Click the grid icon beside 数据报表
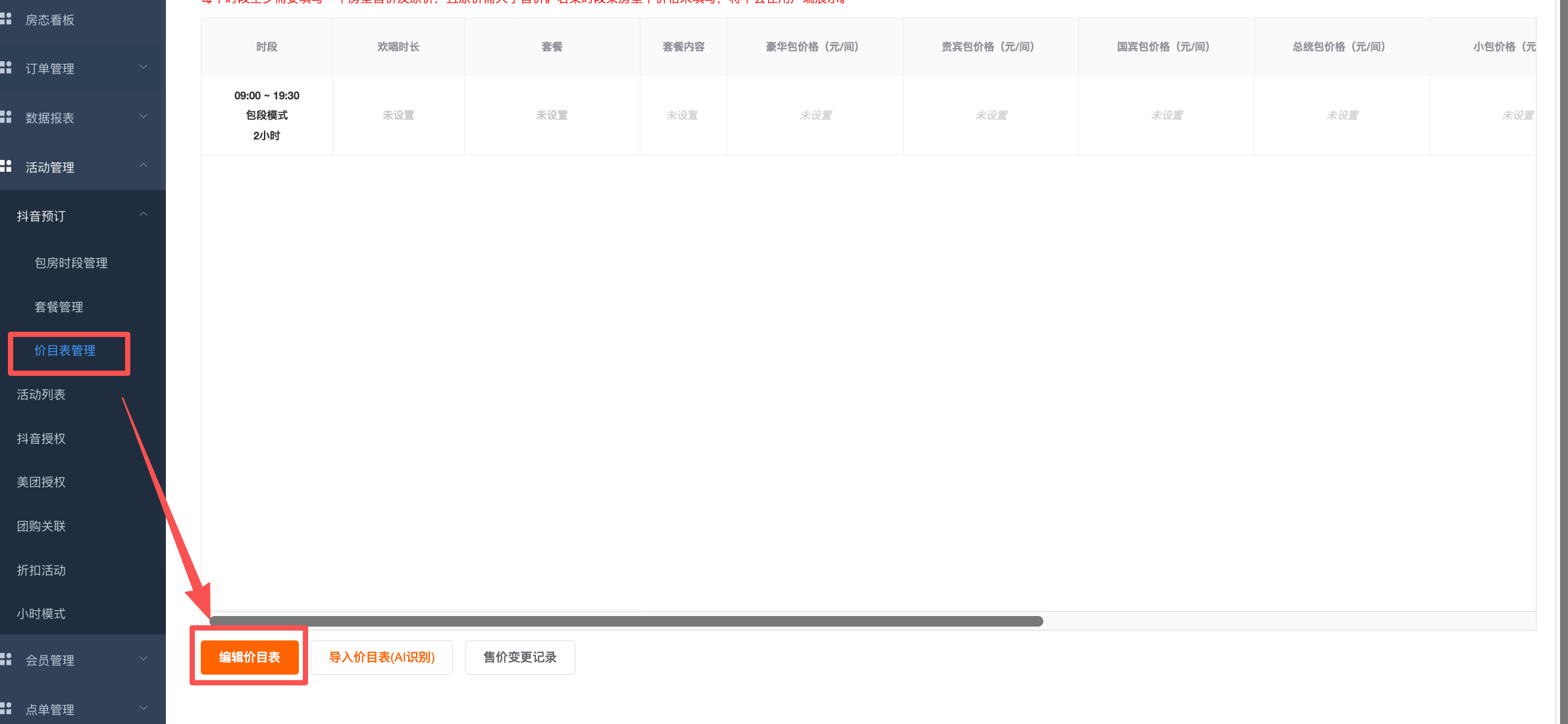This screenshot has width=1568, height=724. (6, 117)
